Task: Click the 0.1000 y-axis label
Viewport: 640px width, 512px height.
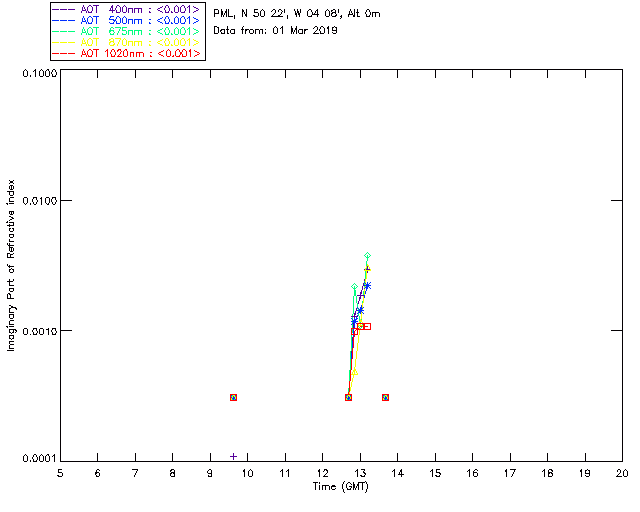Action: pyautogui.click(x=40, y=73)
